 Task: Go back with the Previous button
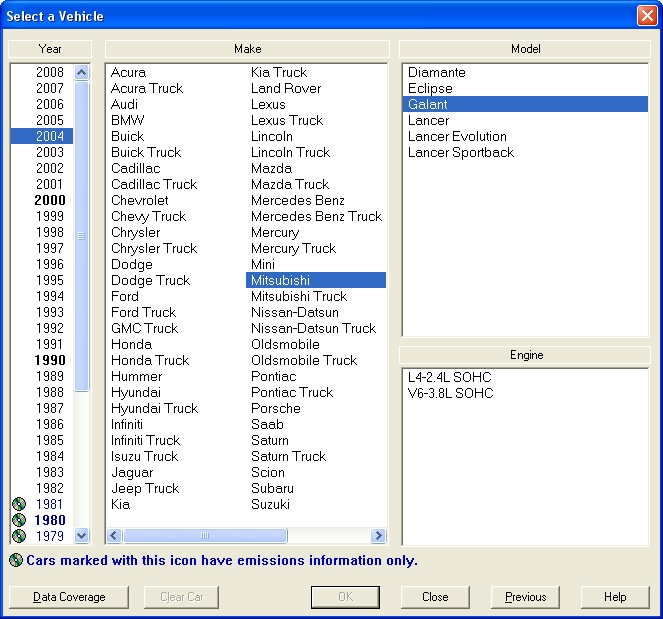(x=526, y=597)
